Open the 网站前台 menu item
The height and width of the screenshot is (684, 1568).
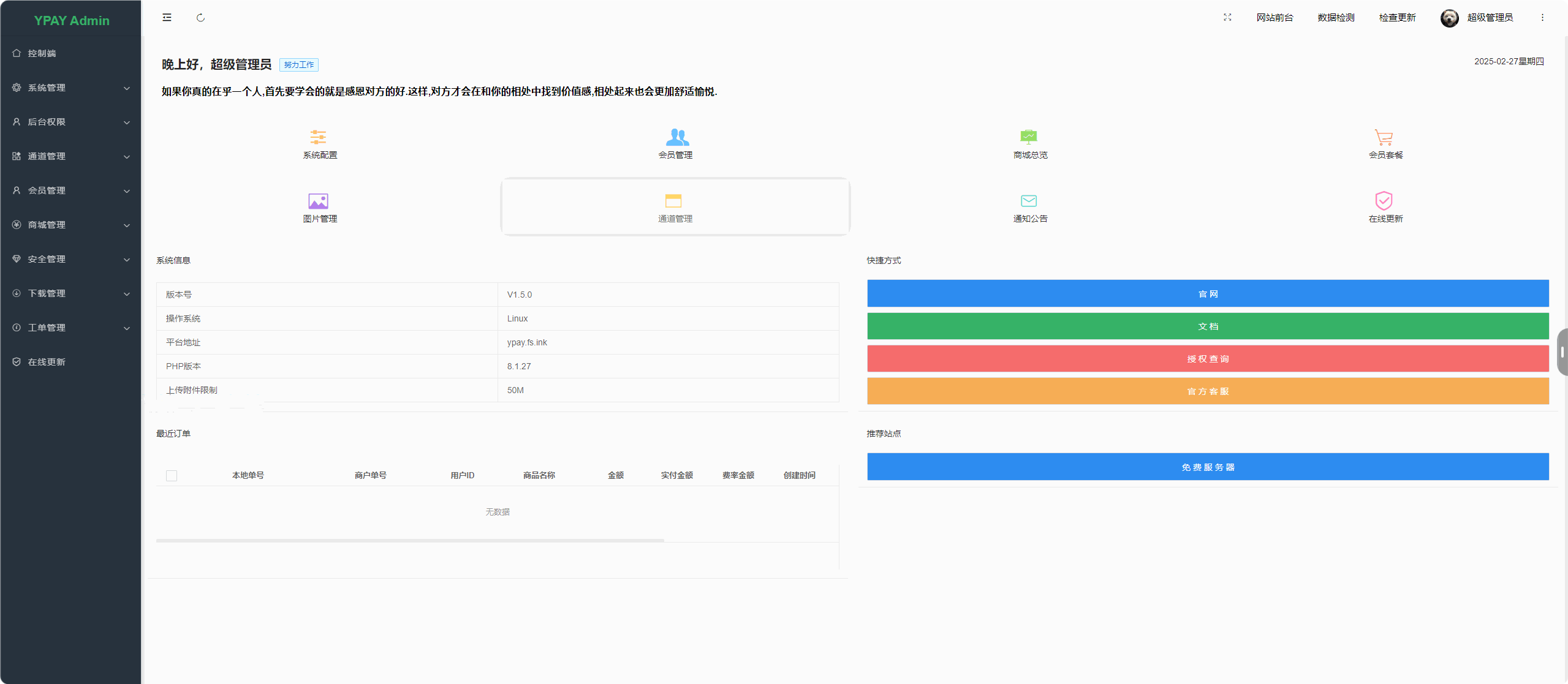pyautogui.click(x=1275, y=17)
